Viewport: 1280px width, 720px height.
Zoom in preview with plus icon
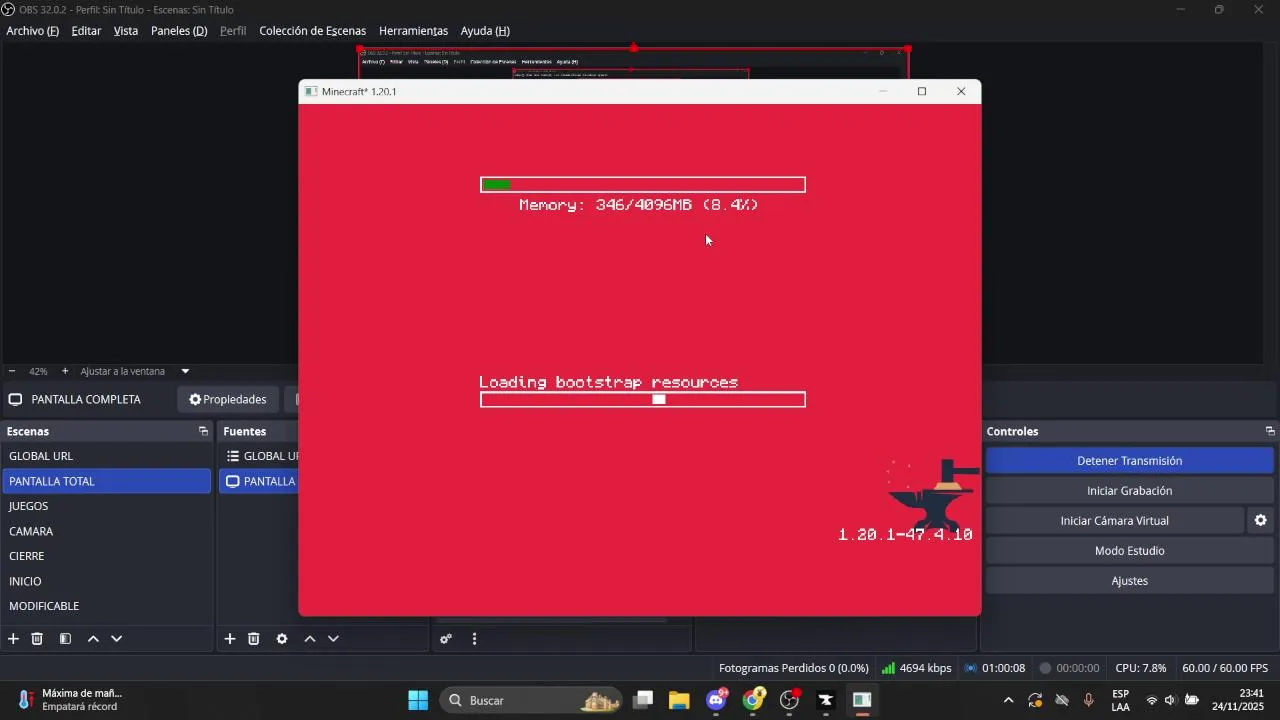[x=65, y=371]
